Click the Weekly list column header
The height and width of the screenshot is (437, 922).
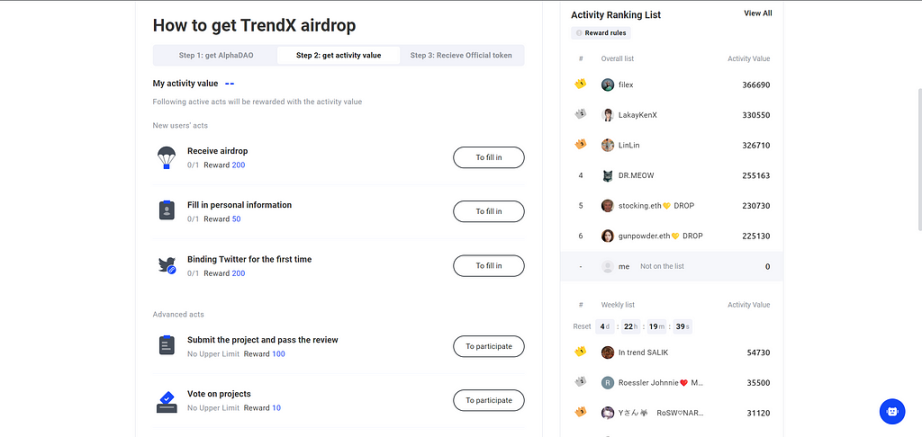617,305
